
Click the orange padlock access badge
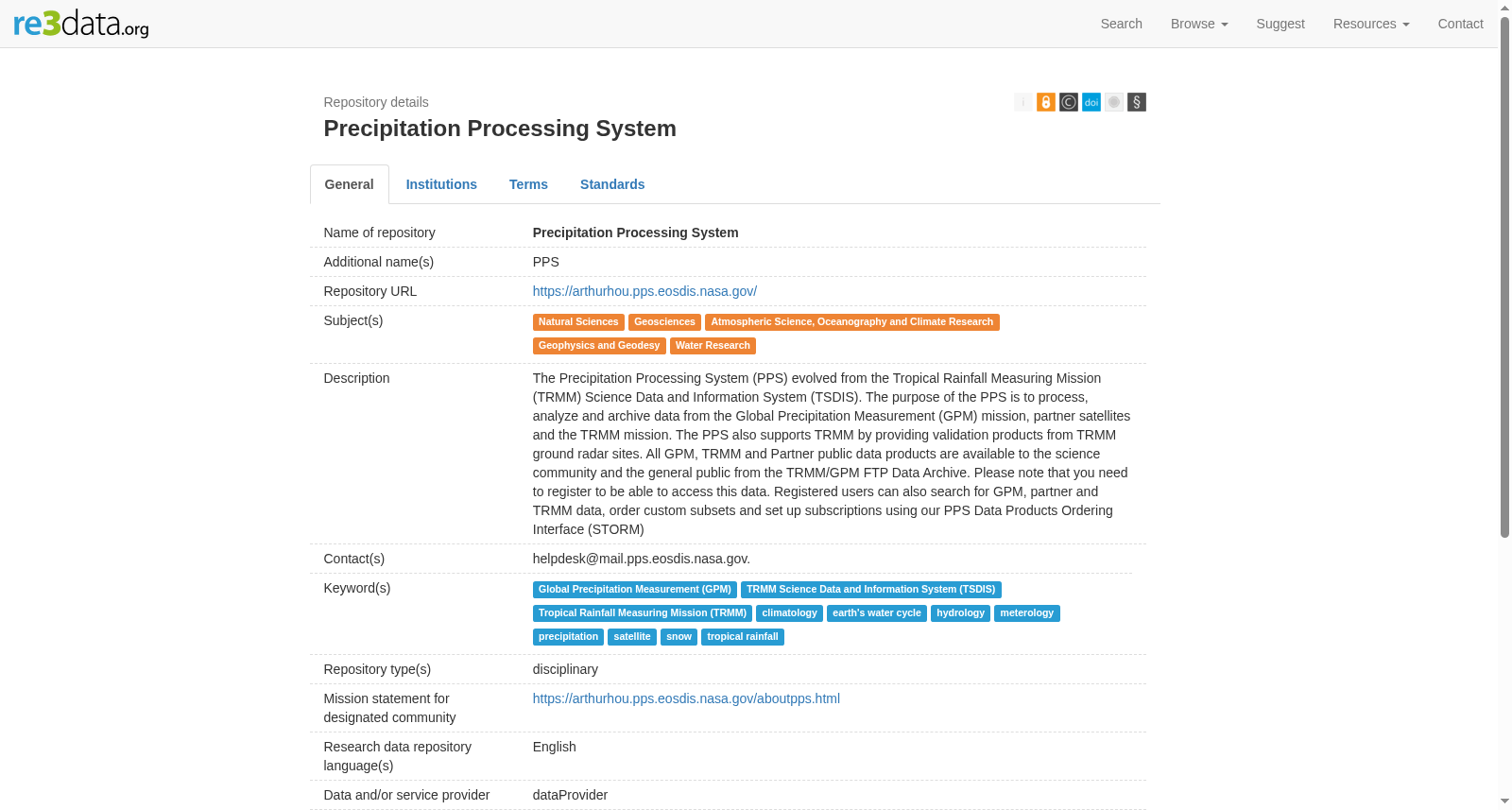coord(1046,102)
